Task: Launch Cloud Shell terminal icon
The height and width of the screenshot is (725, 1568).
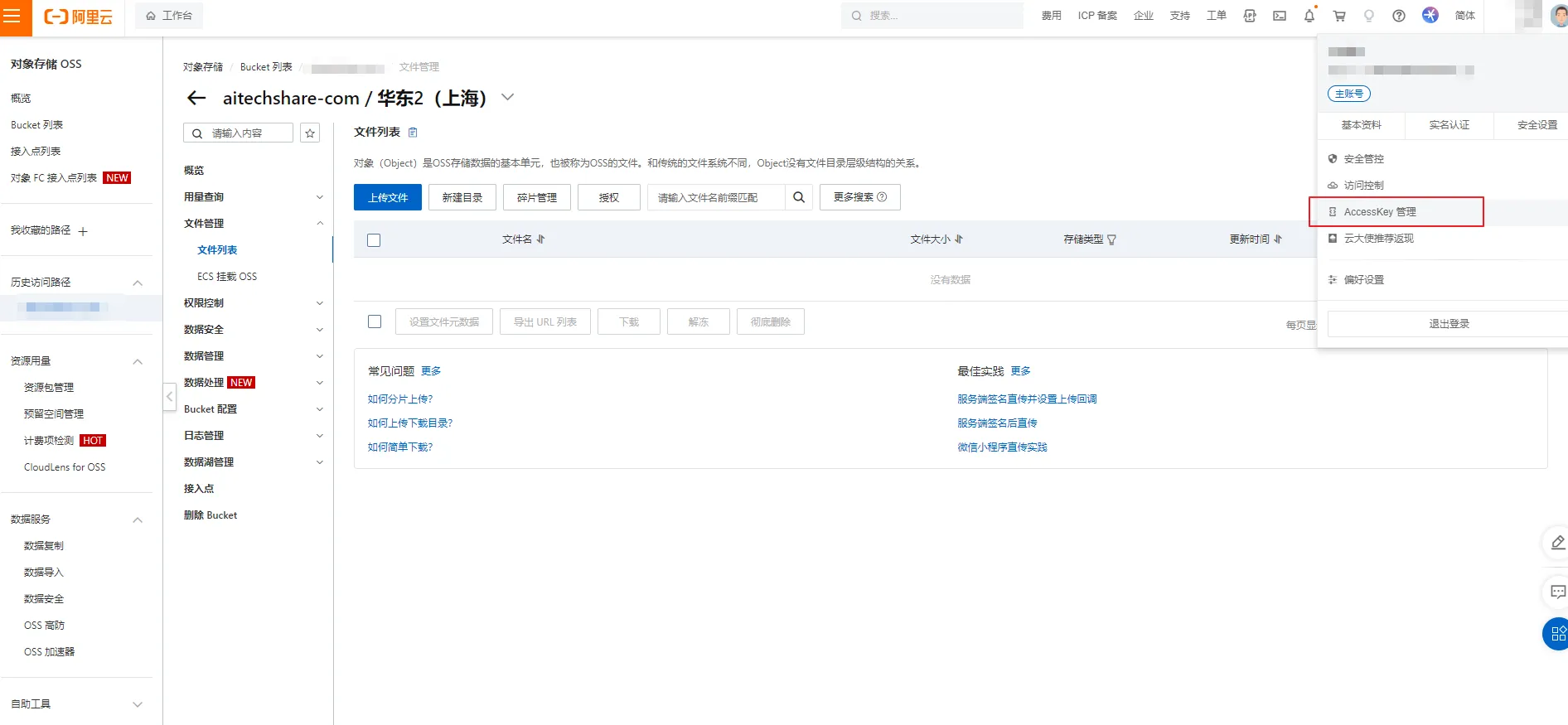Action: tap(1280, 16)
